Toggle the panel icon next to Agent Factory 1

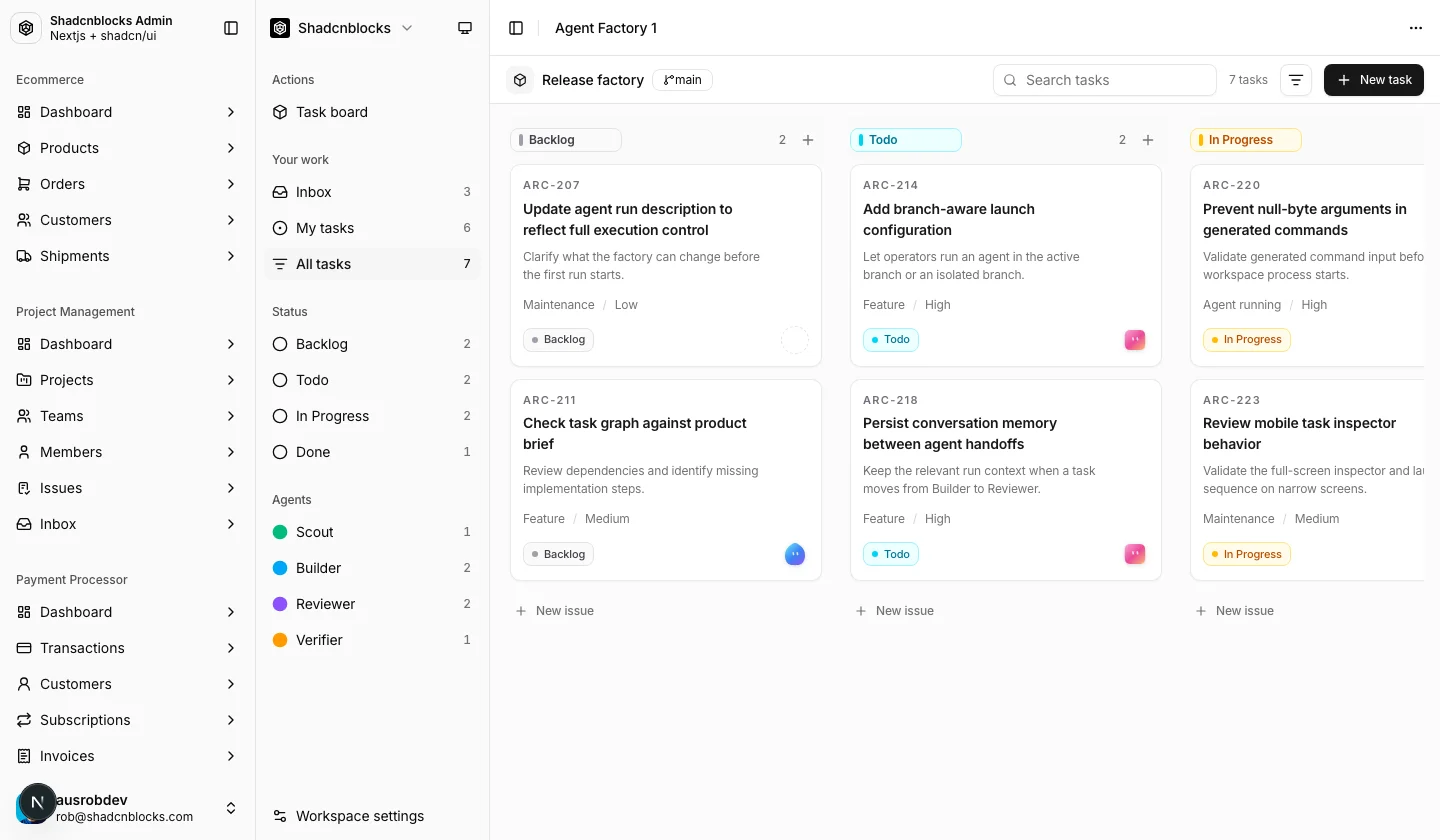point(516,28)
